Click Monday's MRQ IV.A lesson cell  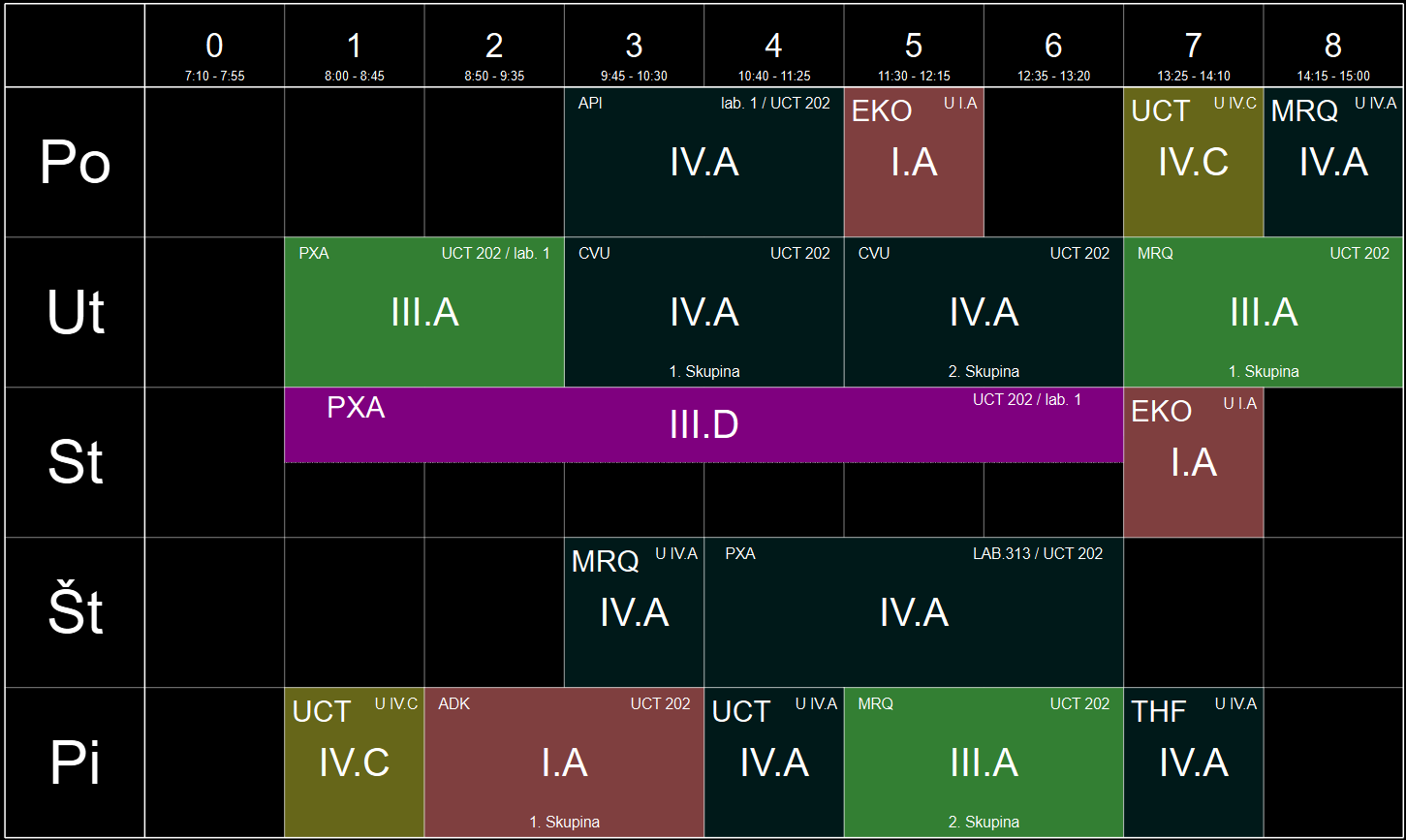click(x=1333, y=163)
